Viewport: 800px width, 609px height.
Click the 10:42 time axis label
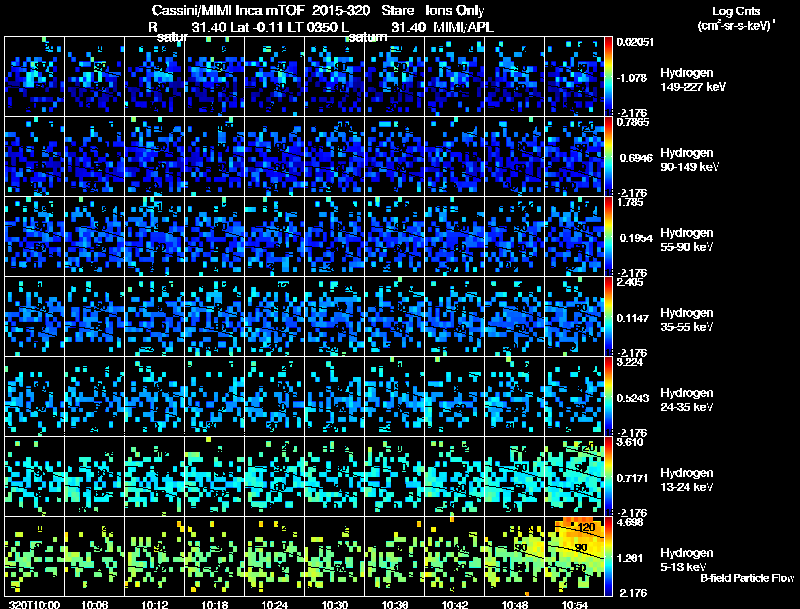pos(455,604)
